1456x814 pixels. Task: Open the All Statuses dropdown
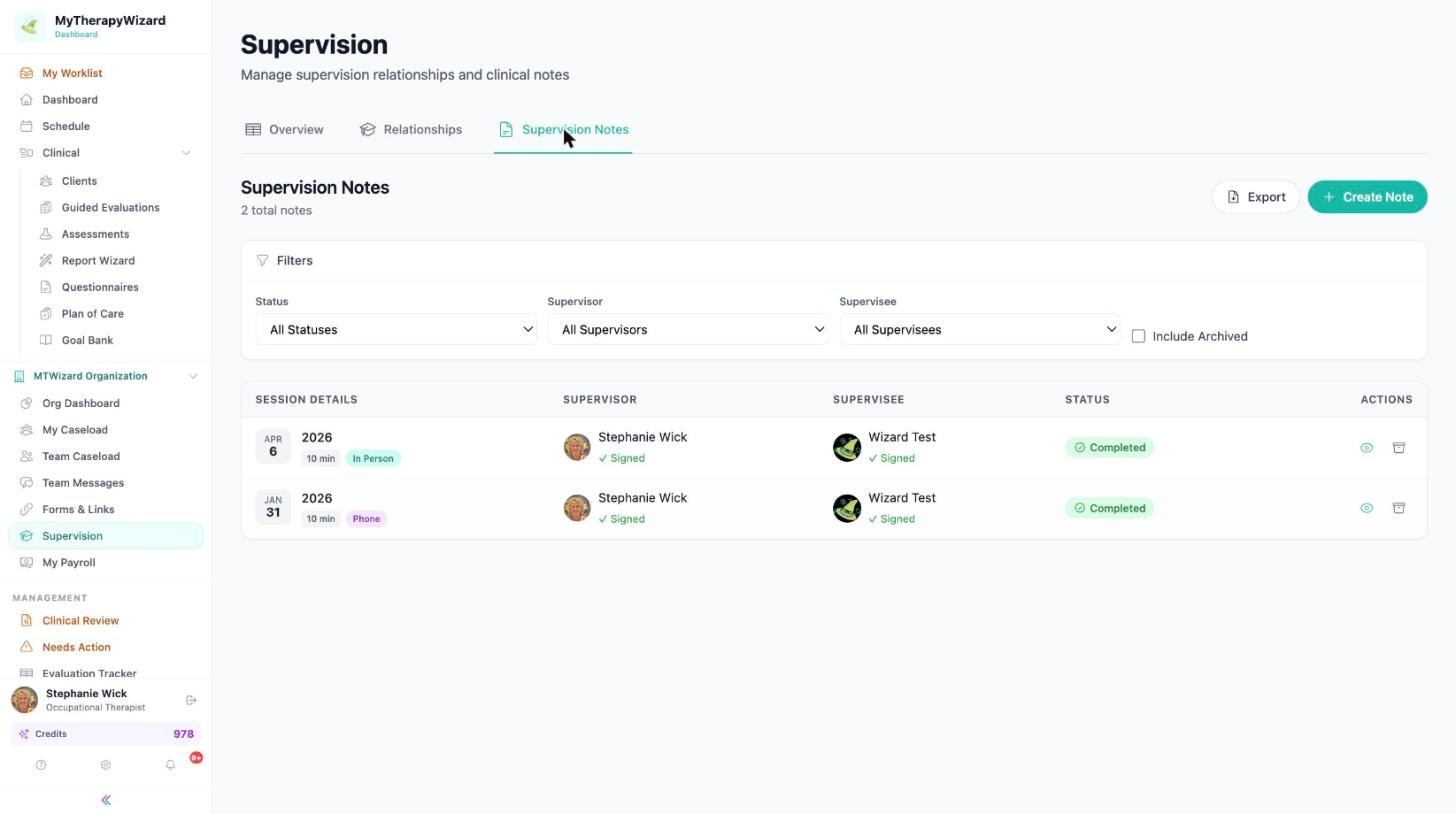(396, 330)
